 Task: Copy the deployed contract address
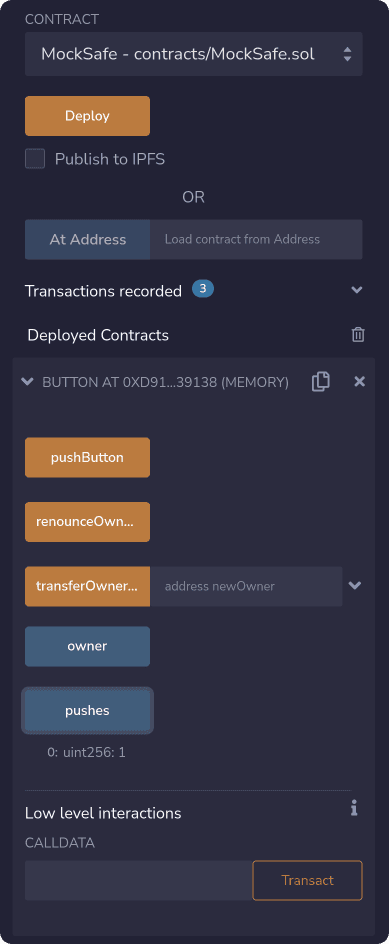[x=320, y=382]
